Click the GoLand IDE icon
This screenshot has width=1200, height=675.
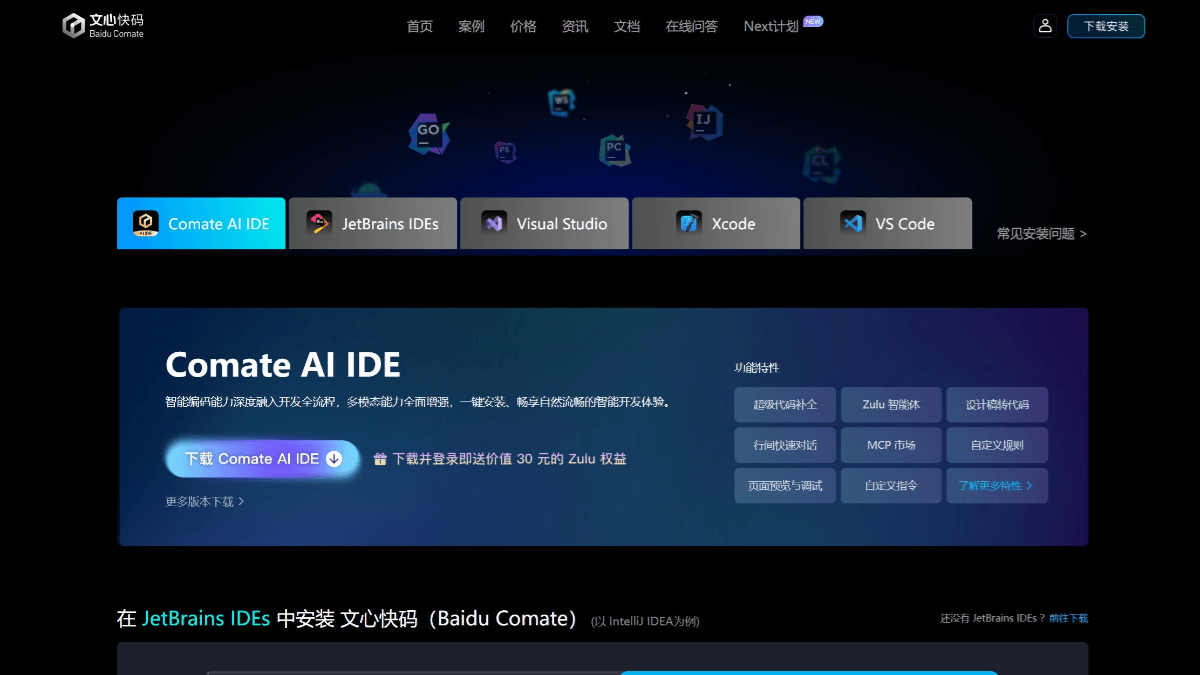(428, 135)
